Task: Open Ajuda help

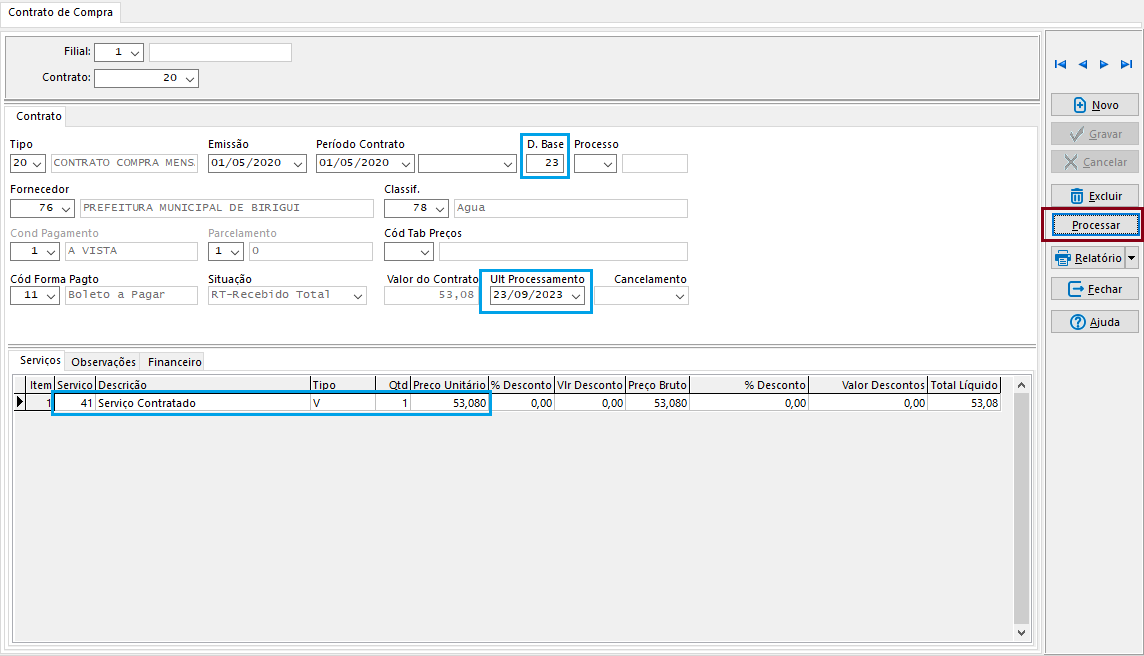Action: tap(1094, 322)
